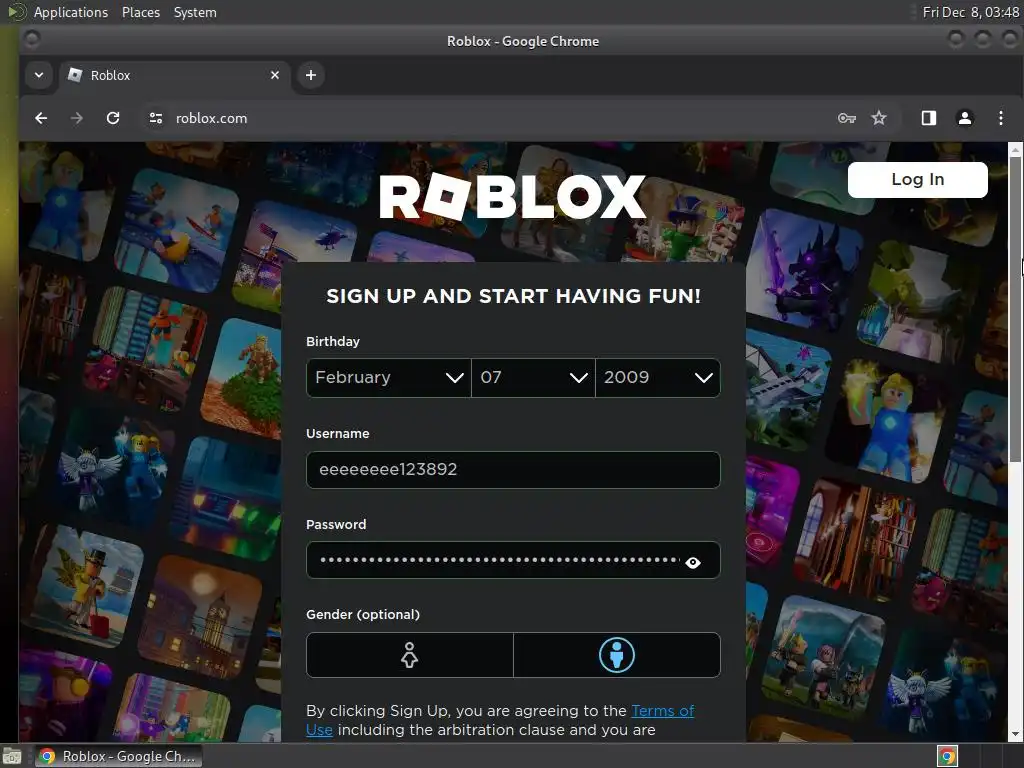Click the surfing game thumbnail in the background

176,231
